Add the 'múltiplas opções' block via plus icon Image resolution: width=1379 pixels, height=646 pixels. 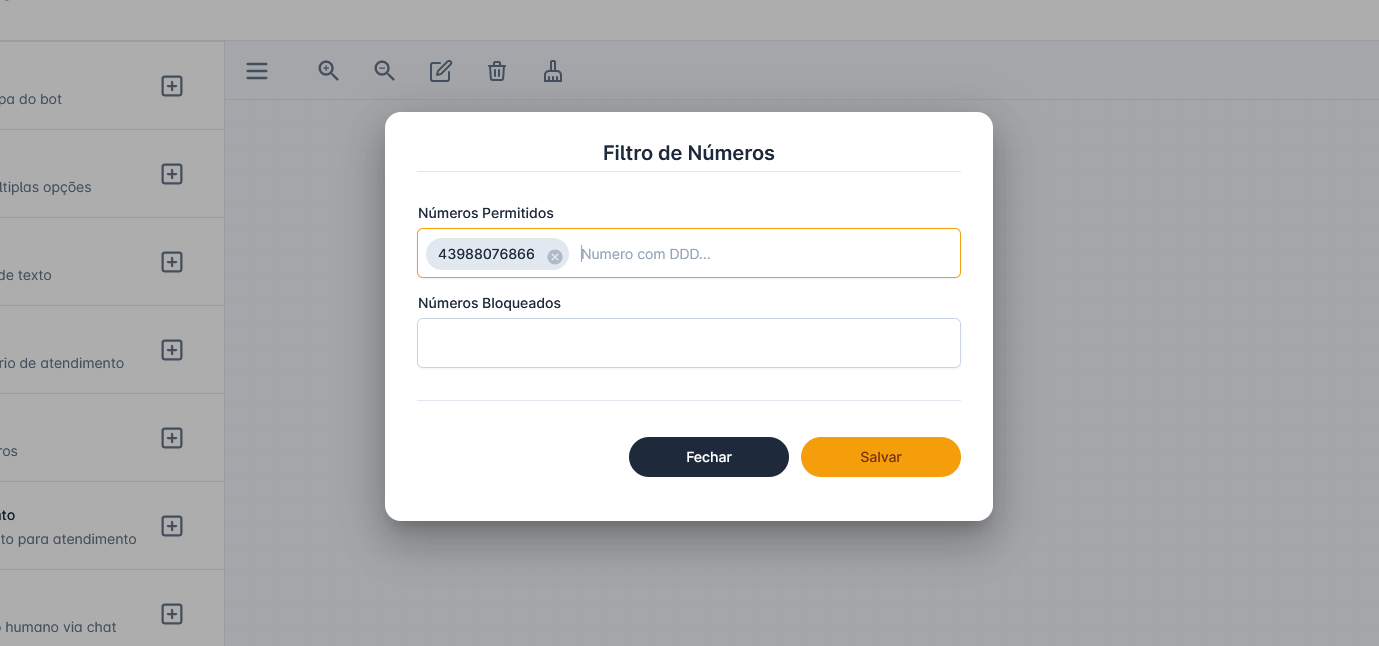172,174
